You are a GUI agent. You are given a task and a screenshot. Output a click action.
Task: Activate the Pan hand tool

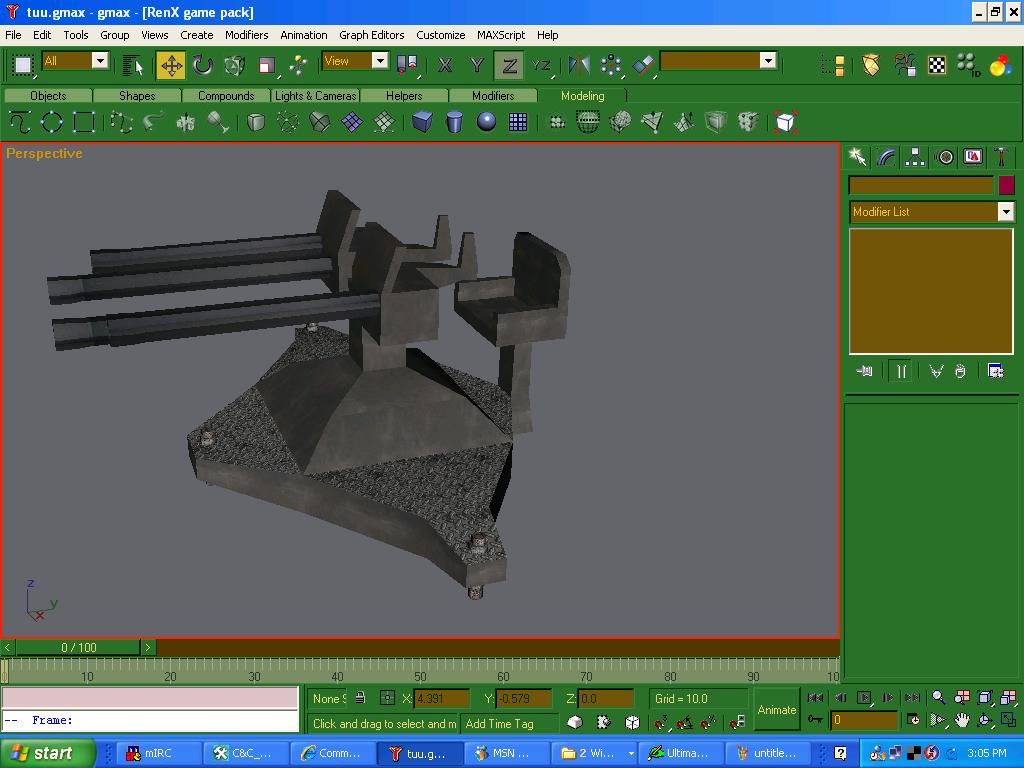point(962,721)
